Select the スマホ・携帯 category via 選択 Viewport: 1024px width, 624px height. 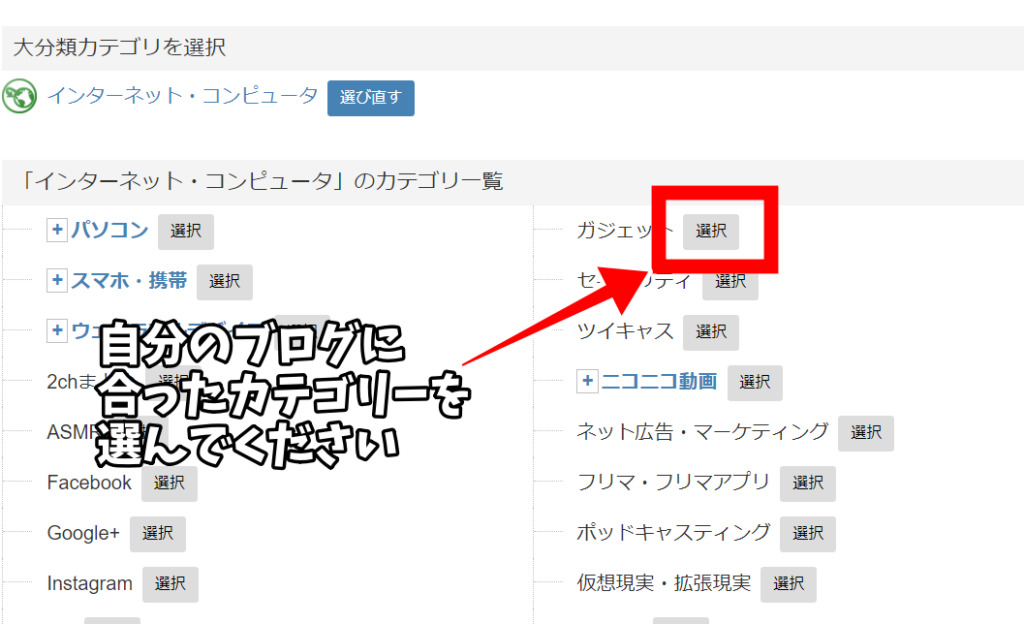coord(225,282)
